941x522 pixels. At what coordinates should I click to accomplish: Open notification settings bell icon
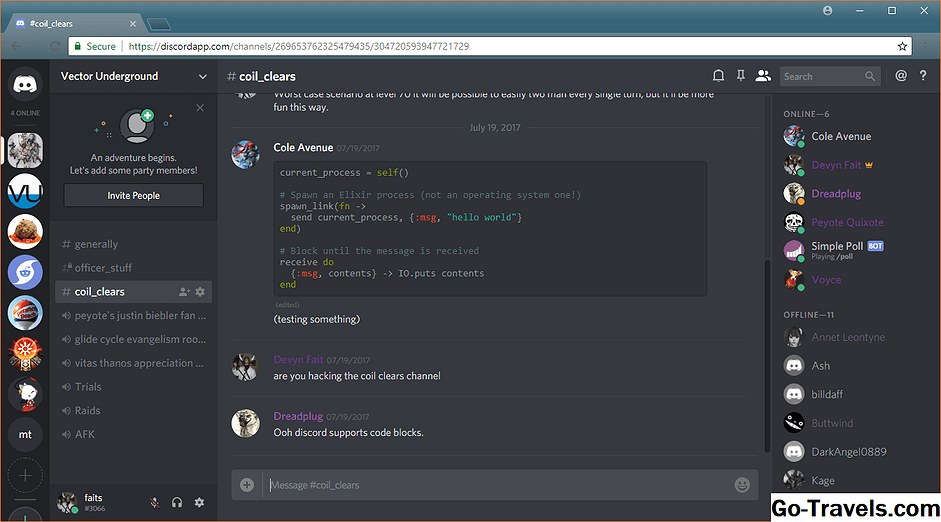point(718,76)
